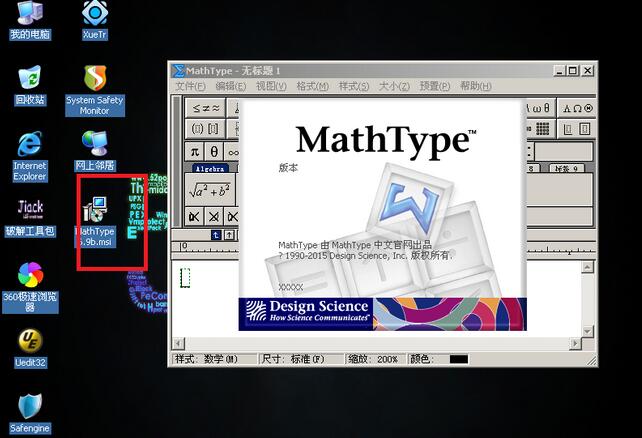Open the 文件(F) menu in MathType

pos(190,86)
